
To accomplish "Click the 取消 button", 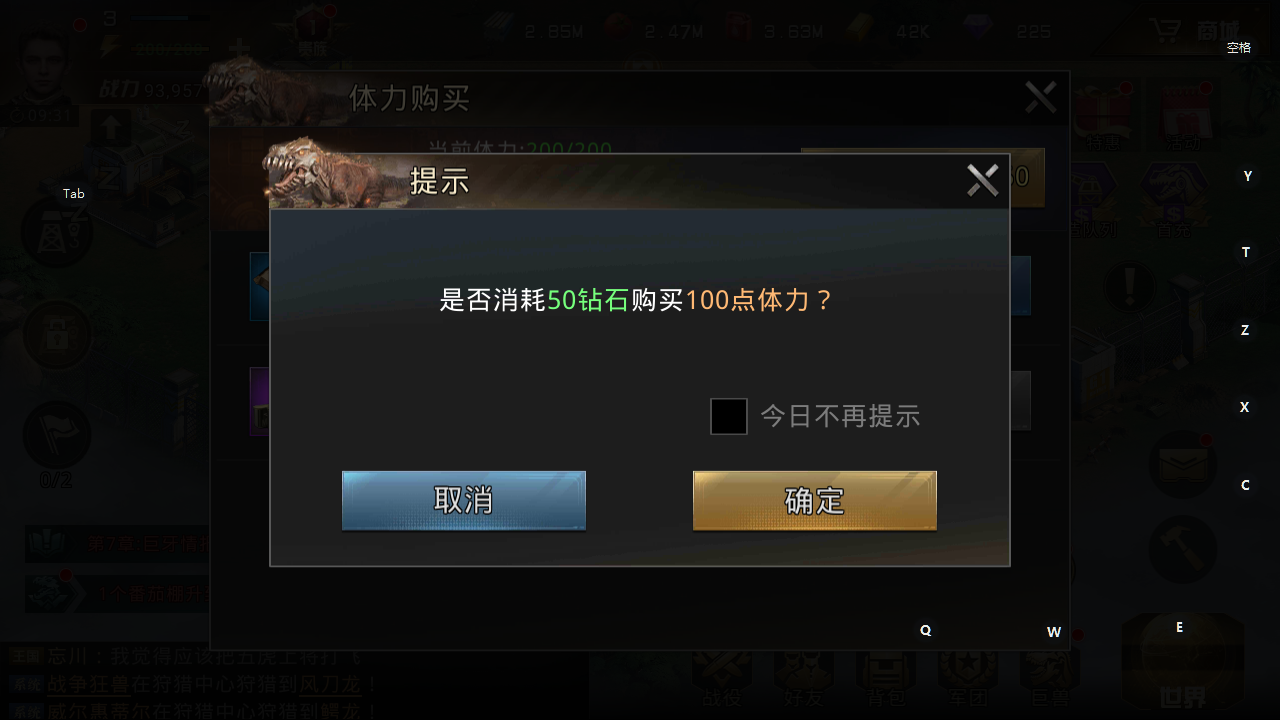I will tap(463, 500).
